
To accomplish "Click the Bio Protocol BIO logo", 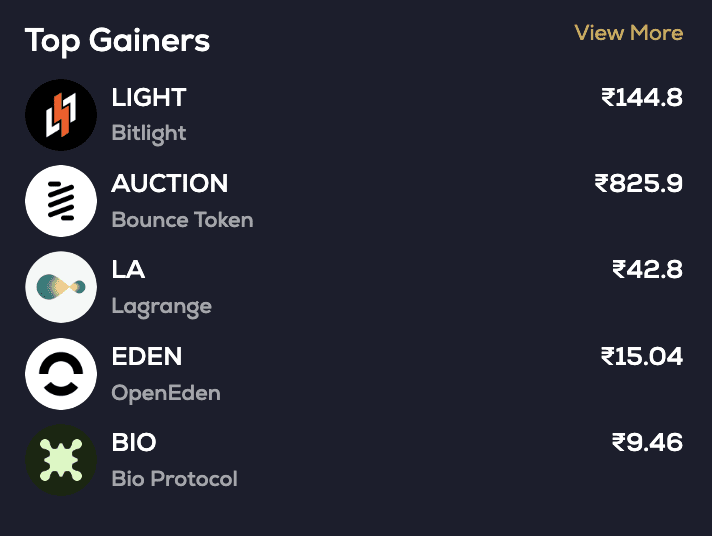I will tap(61, 460).
